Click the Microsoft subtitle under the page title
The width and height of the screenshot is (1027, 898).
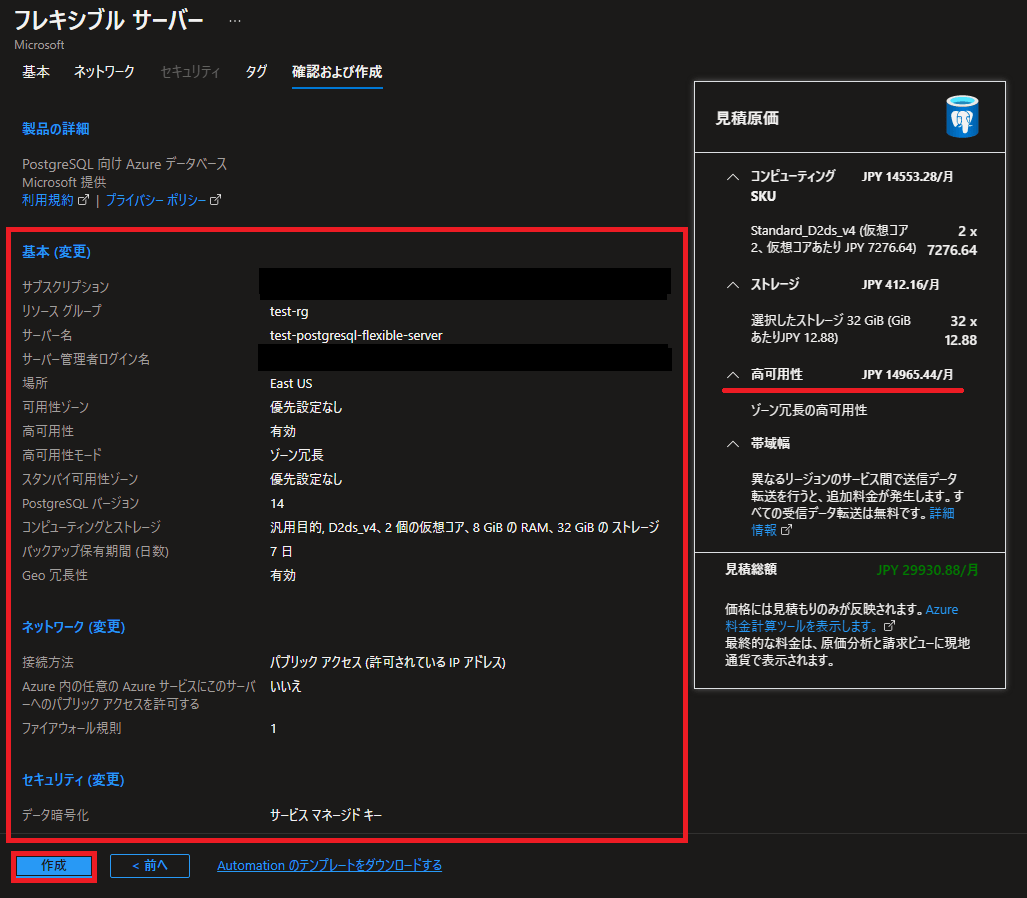click(x=39, y=45)
